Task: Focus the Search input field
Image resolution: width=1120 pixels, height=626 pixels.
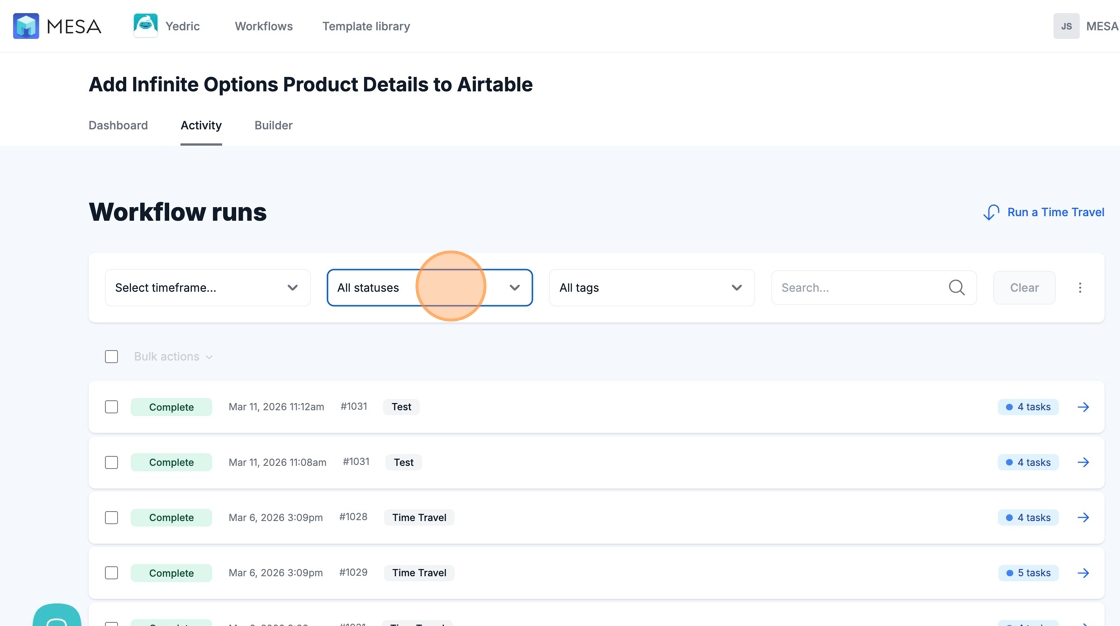Action: click(x=860, y=288)
